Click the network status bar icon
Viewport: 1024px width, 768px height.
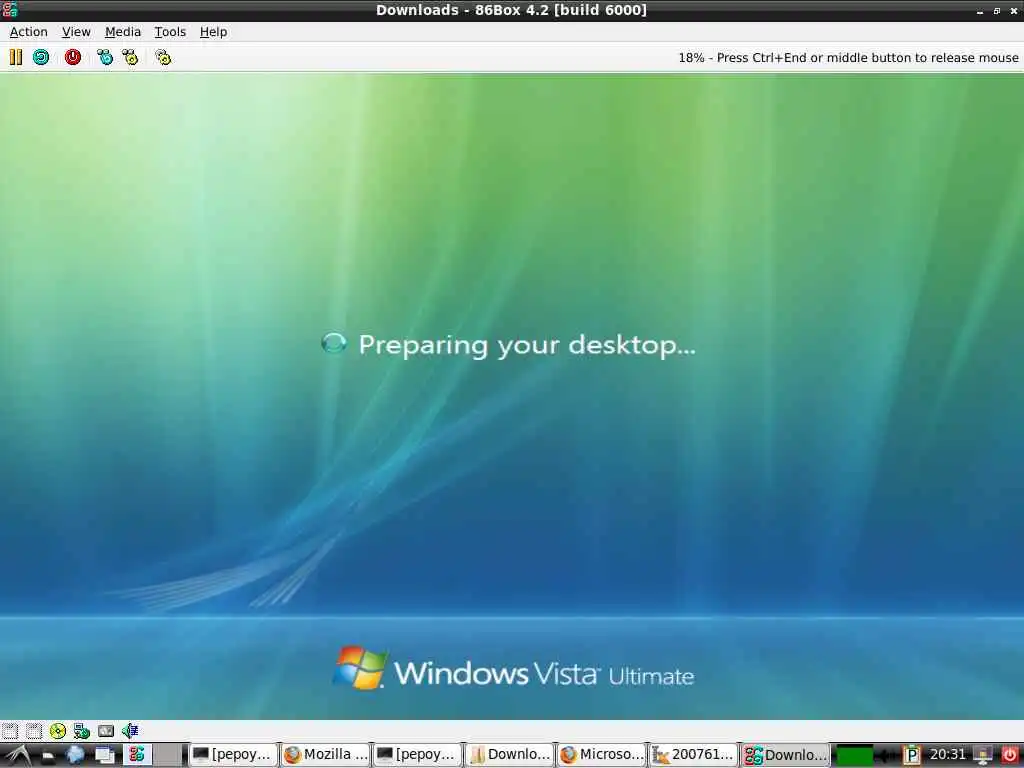tap(82, 731)
